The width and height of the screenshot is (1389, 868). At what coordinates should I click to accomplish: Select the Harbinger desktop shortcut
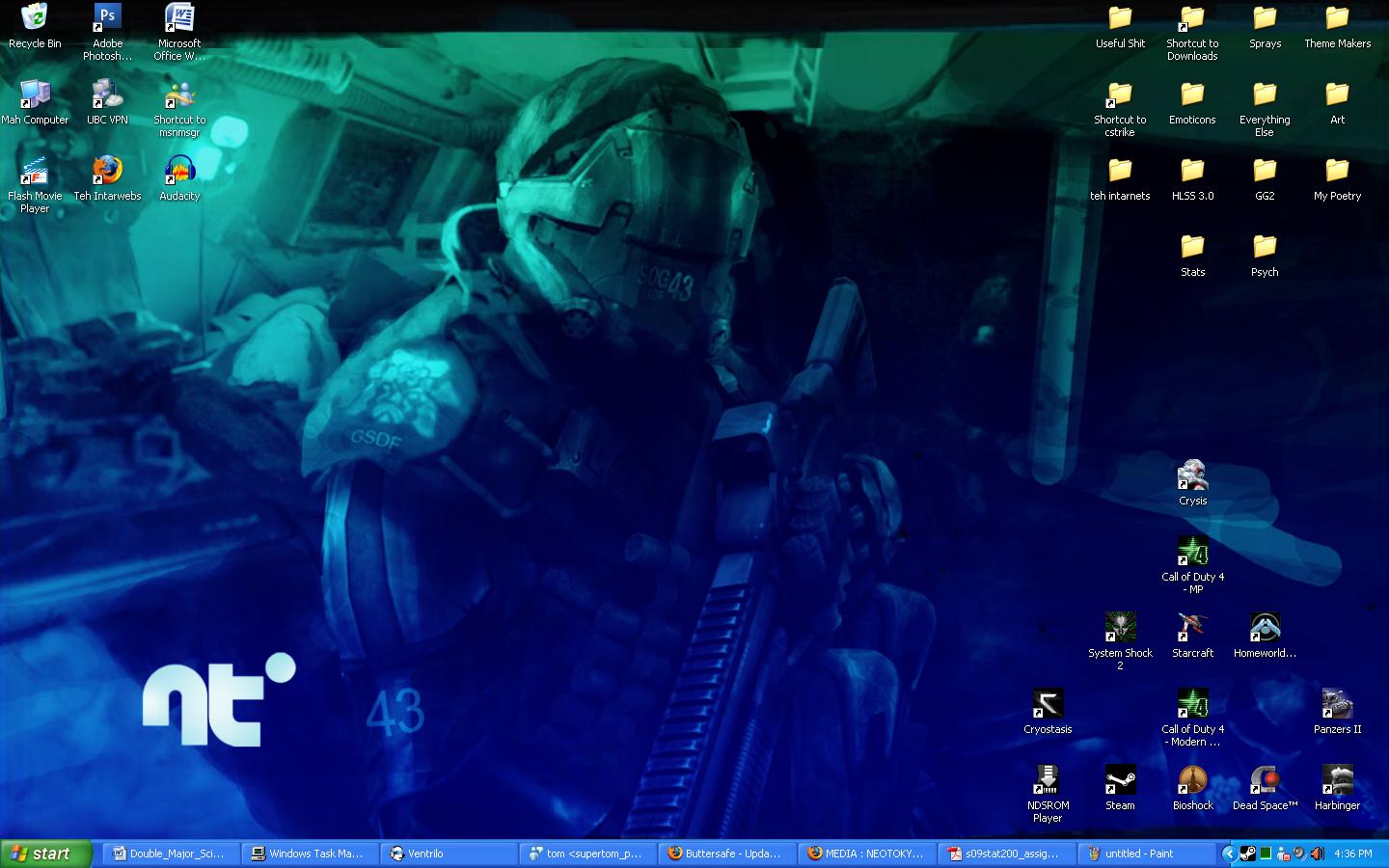[1337, 788]
